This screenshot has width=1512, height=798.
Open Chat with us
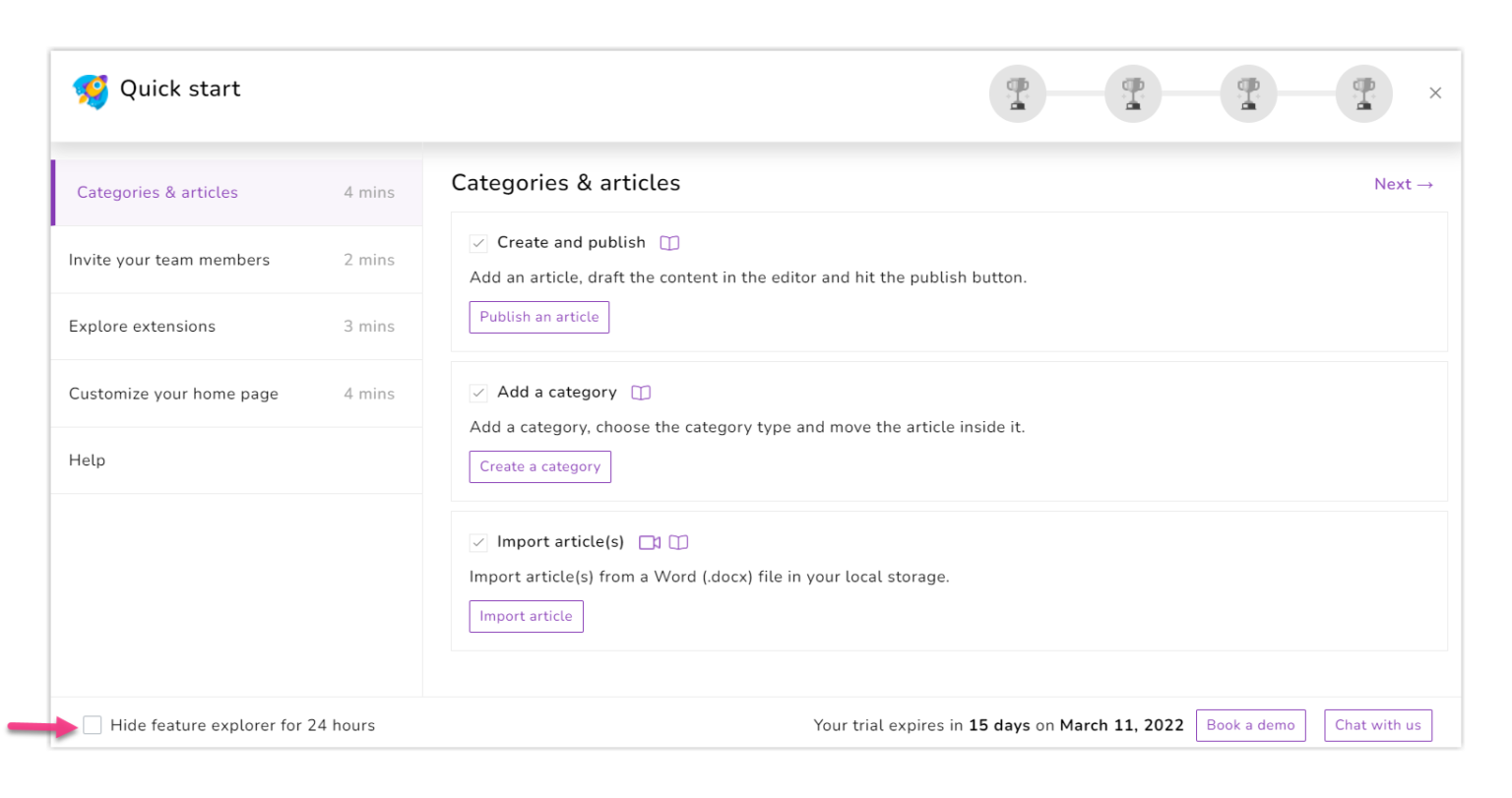(1377, 725)
